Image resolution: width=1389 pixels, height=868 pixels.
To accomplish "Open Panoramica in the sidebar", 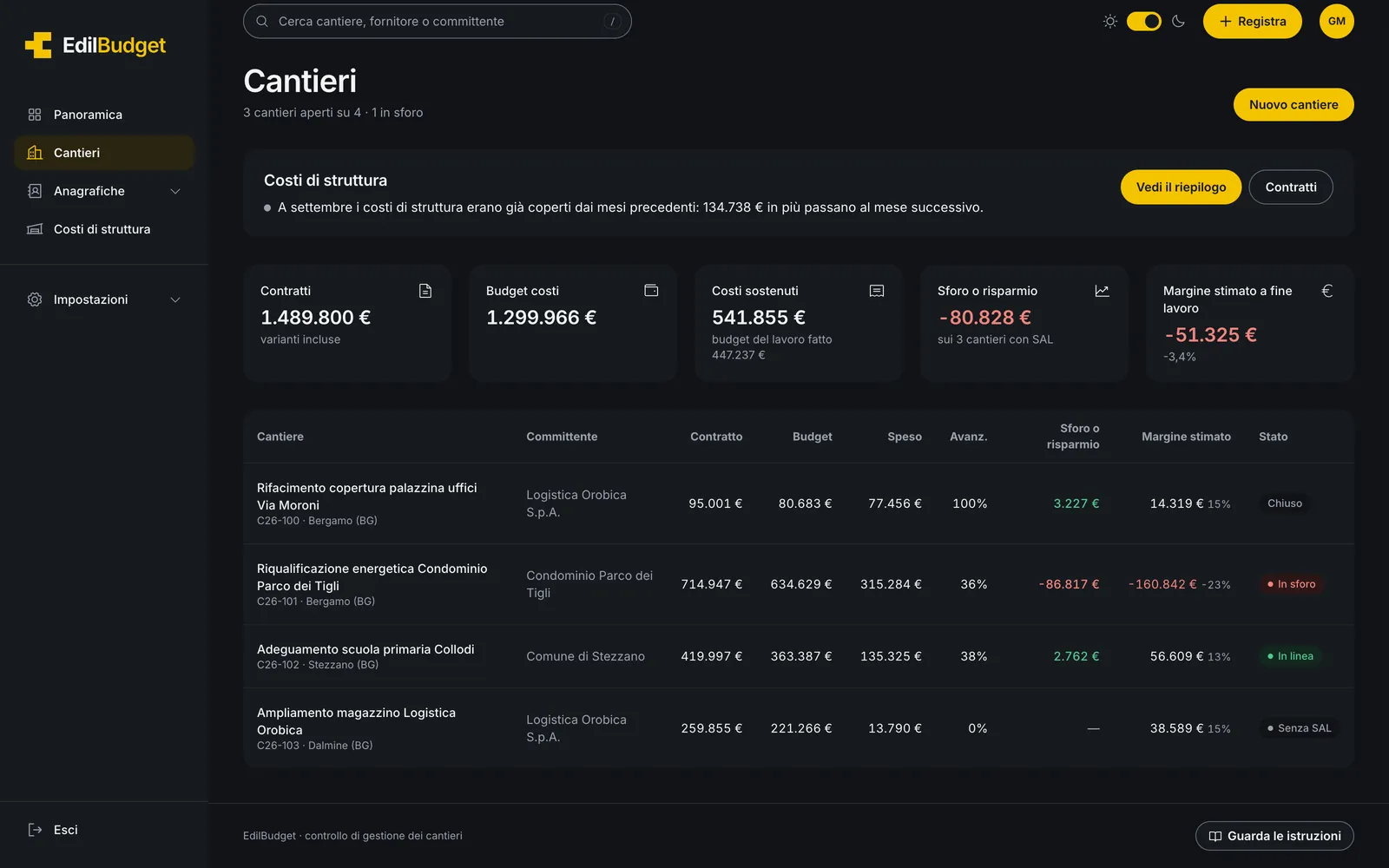I will pyautogui.click(x=104, y=115).
